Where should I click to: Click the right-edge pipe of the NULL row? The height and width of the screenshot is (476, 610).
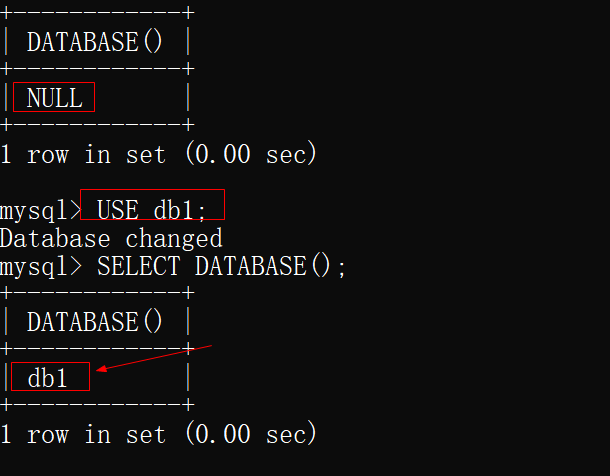pos(188,98)
